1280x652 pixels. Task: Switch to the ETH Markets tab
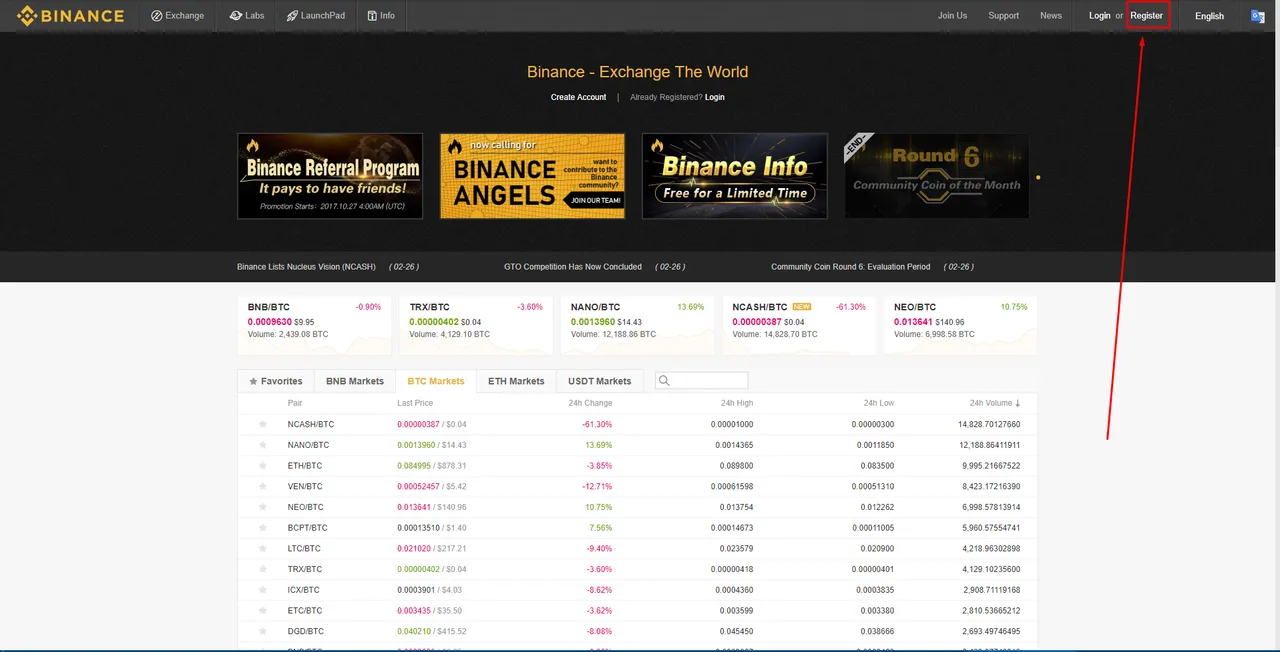click(x=516, y=381)
